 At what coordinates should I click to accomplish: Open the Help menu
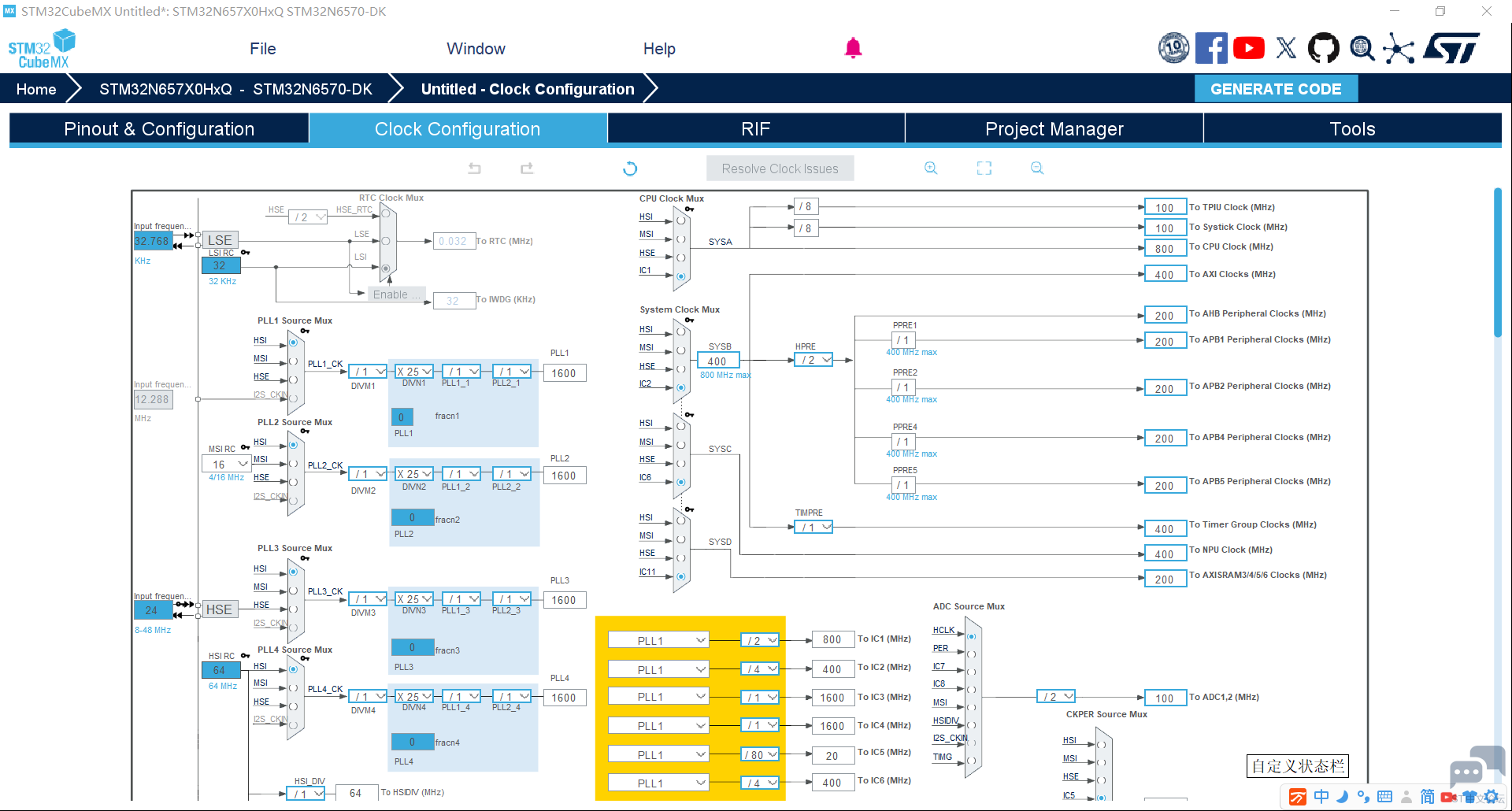click(x=659, y=49)
